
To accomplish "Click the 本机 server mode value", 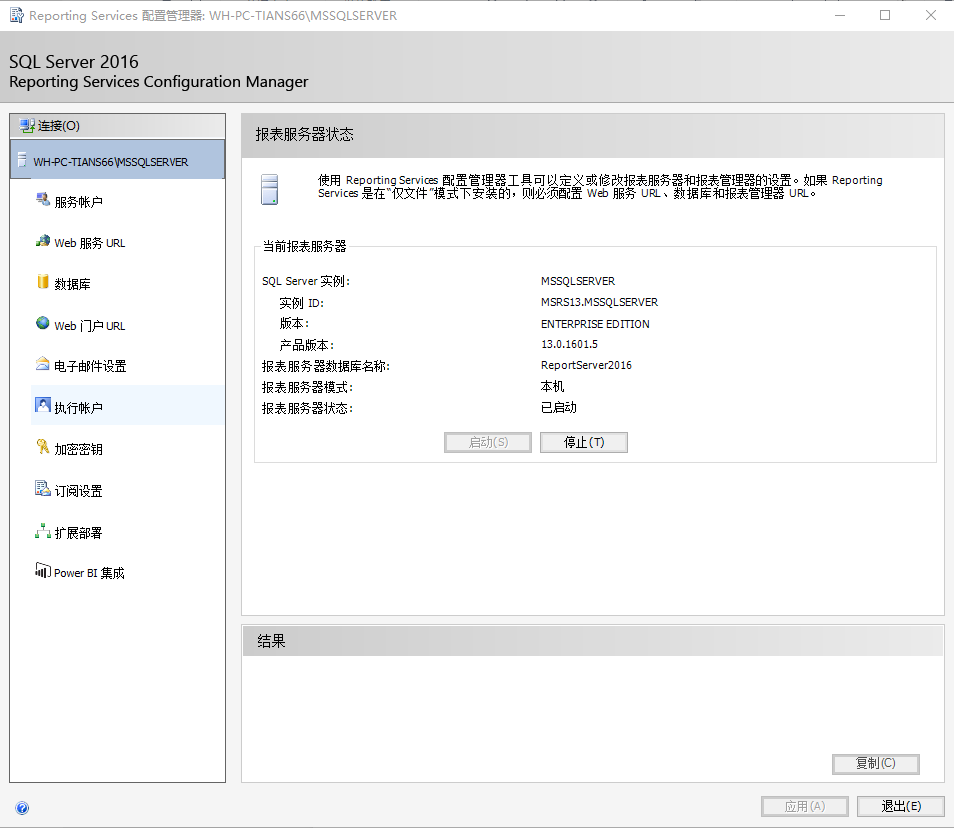I will click(552, 386).
